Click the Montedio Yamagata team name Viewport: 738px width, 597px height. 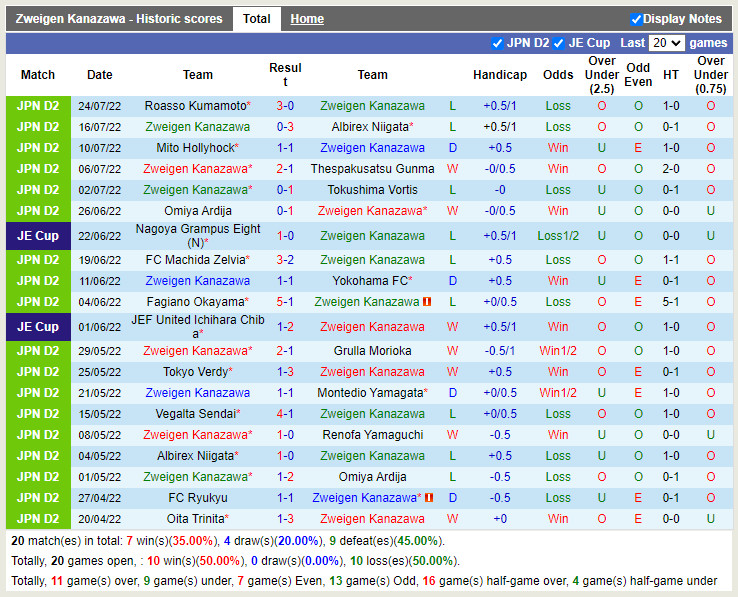370,393
